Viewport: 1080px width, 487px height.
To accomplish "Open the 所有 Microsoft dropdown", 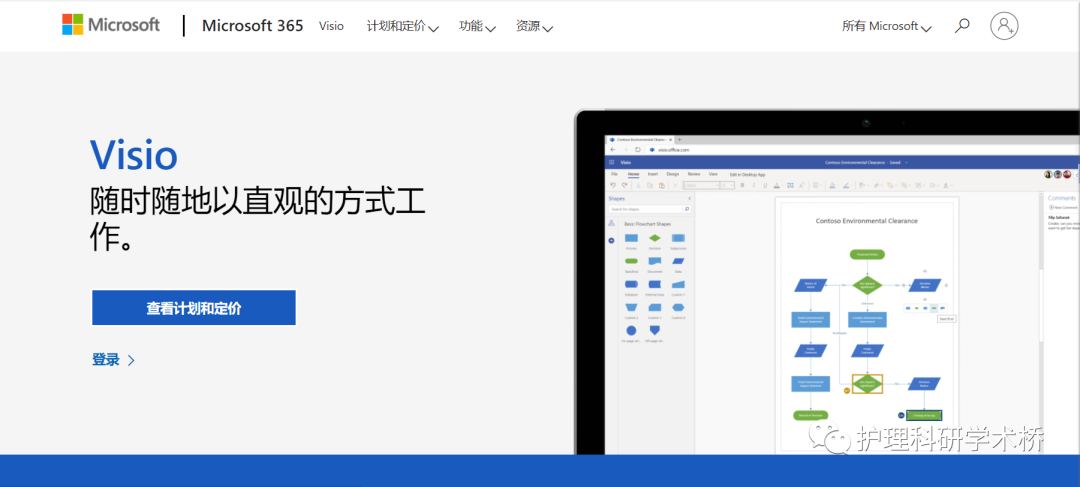I will (886, 26).
